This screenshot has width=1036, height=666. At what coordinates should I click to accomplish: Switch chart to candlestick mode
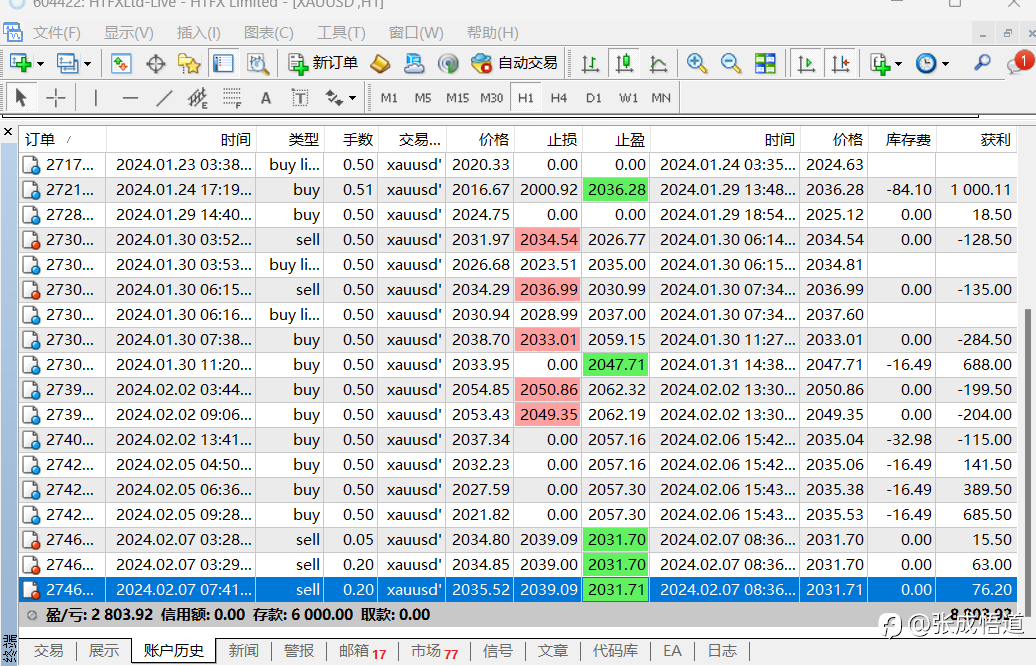point(624,63)
